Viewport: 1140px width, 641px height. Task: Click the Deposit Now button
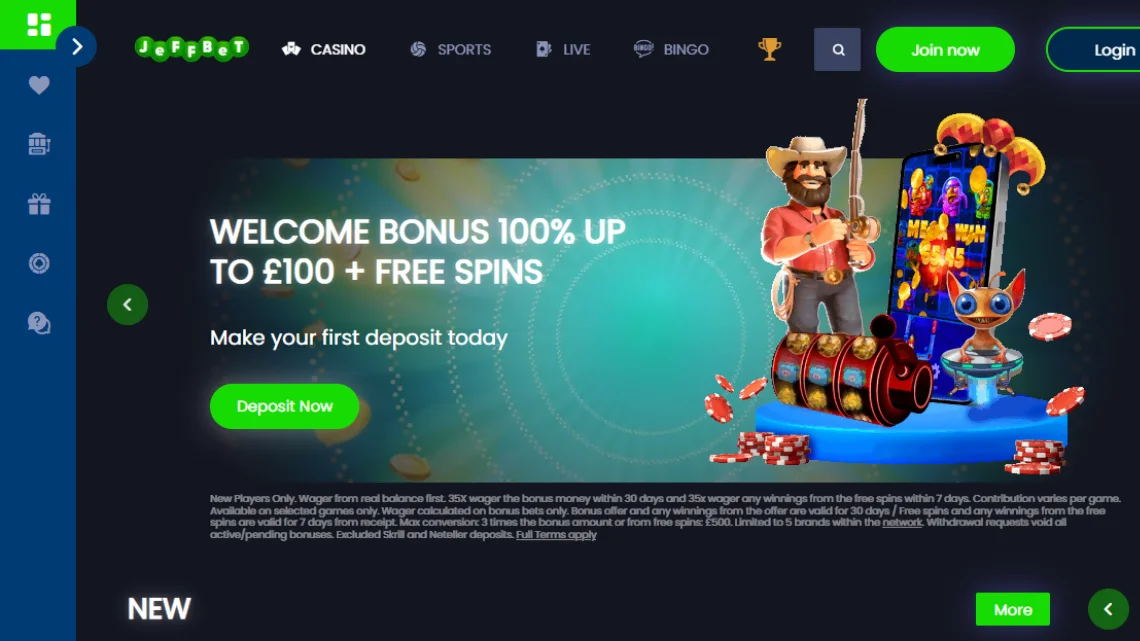284,406
